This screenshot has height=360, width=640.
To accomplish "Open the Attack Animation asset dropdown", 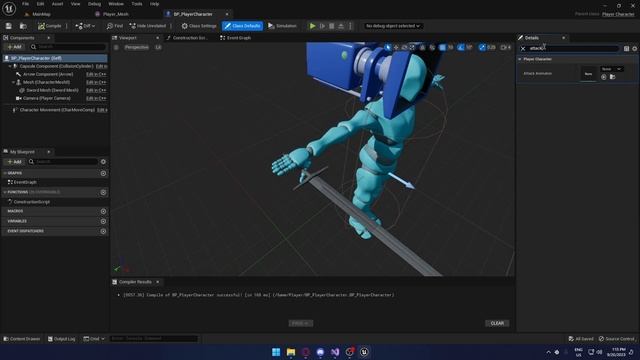I will point(611,69).
